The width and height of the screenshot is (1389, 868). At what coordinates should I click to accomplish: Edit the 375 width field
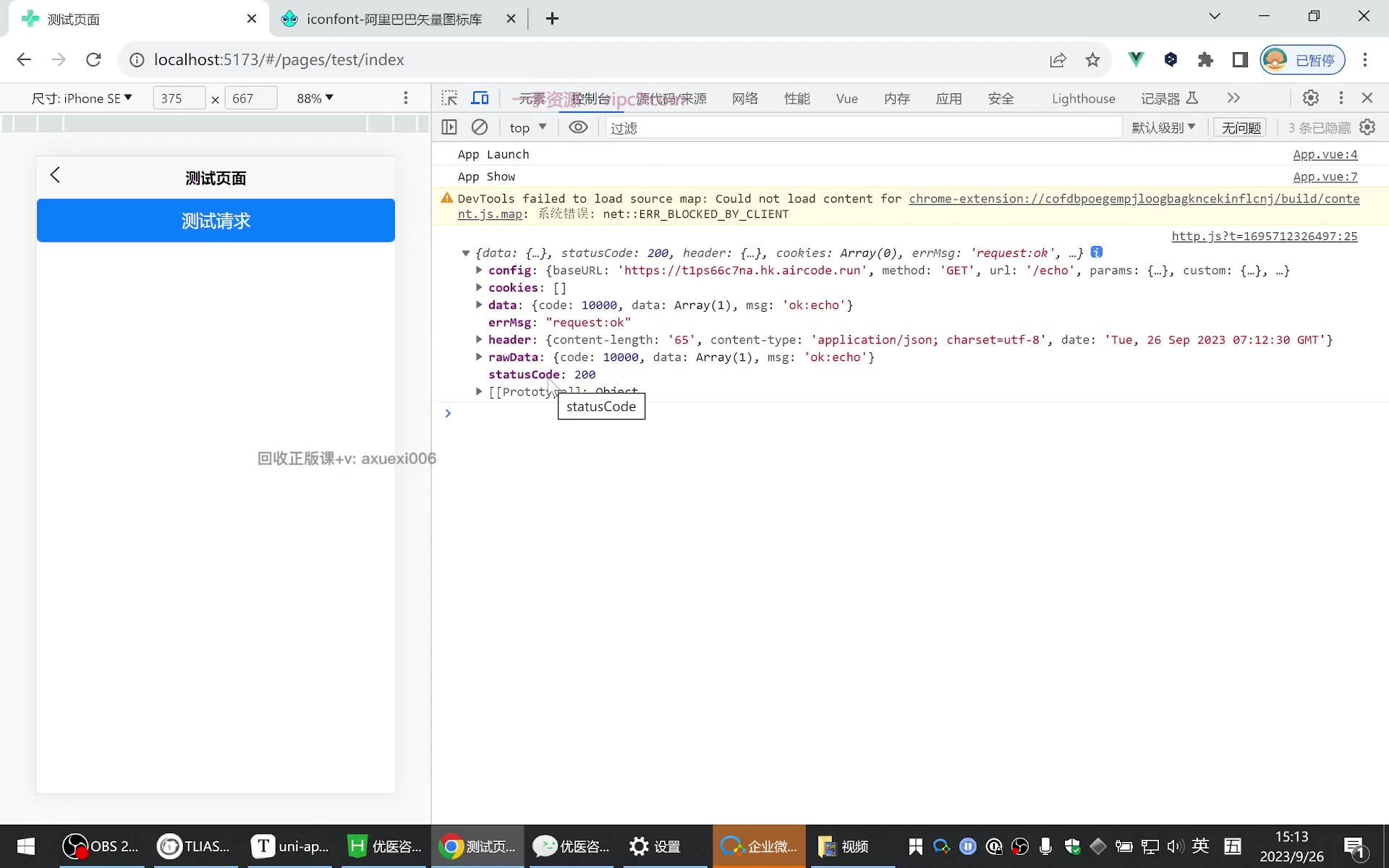(x=179, y=98)
